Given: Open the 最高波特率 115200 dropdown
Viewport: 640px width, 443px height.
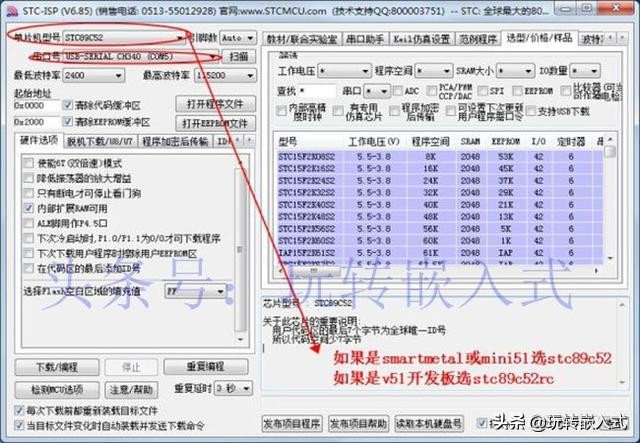Looking at the screenshot, I should coord(226,76).
